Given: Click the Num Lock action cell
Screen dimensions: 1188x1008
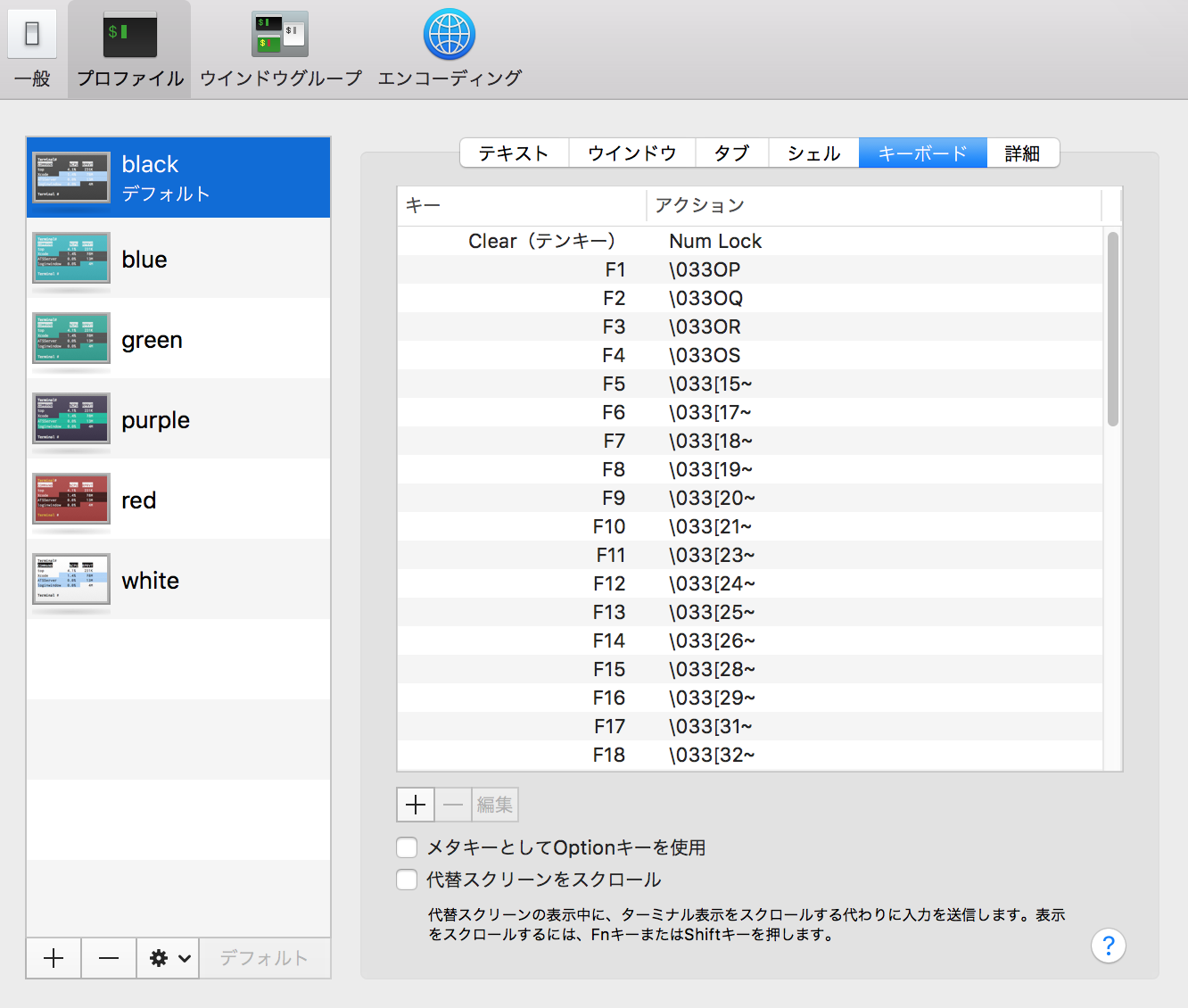Looking at the screenshot, I should (x=715, y=241).
